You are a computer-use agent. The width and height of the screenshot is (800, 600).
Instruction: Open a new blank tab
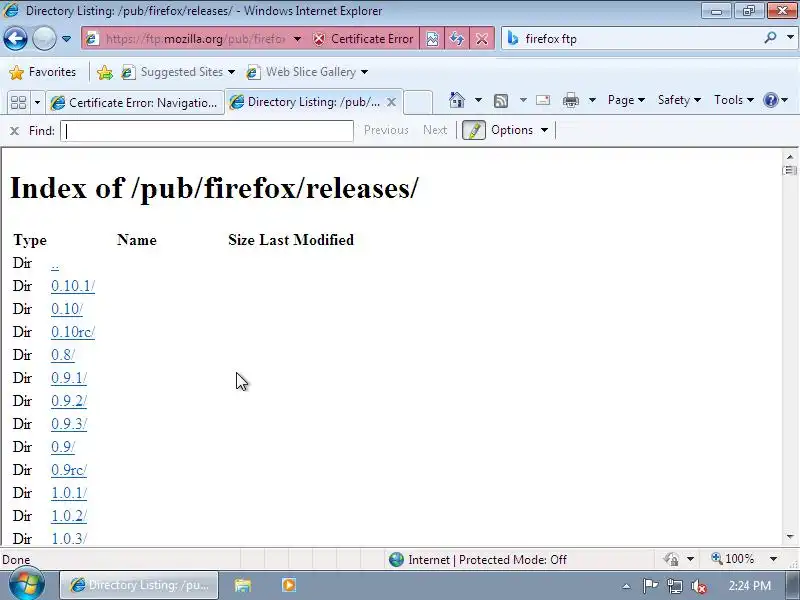coord(418,102)
